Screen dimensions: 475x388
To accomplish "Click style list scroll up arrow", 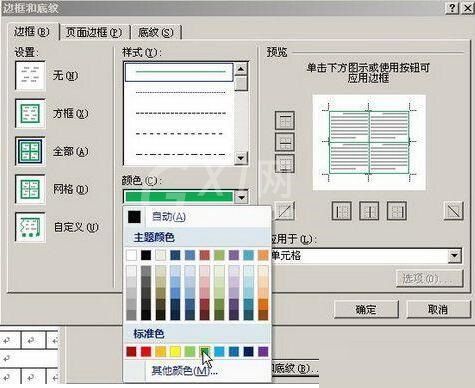I will point(241,70).
